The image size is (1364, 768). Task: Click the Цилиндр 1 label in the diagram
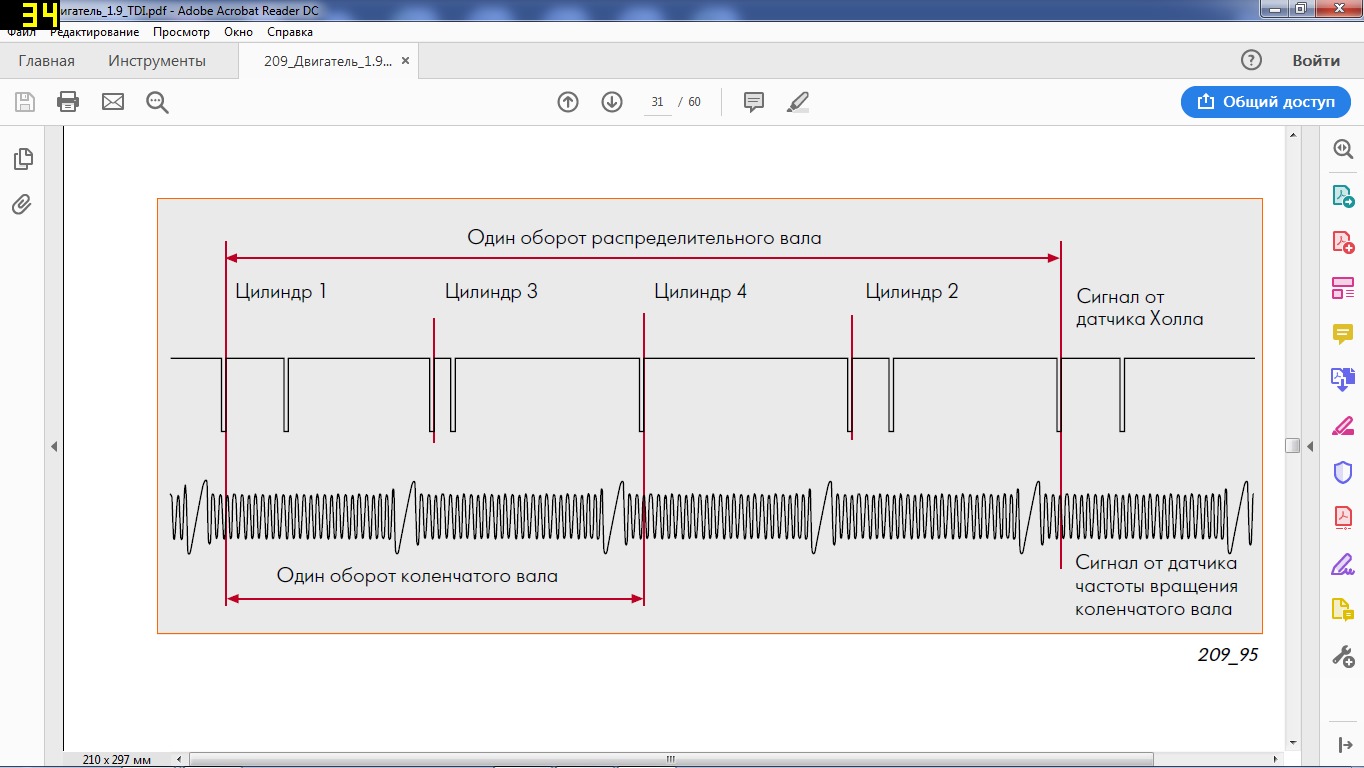[281, 292]
